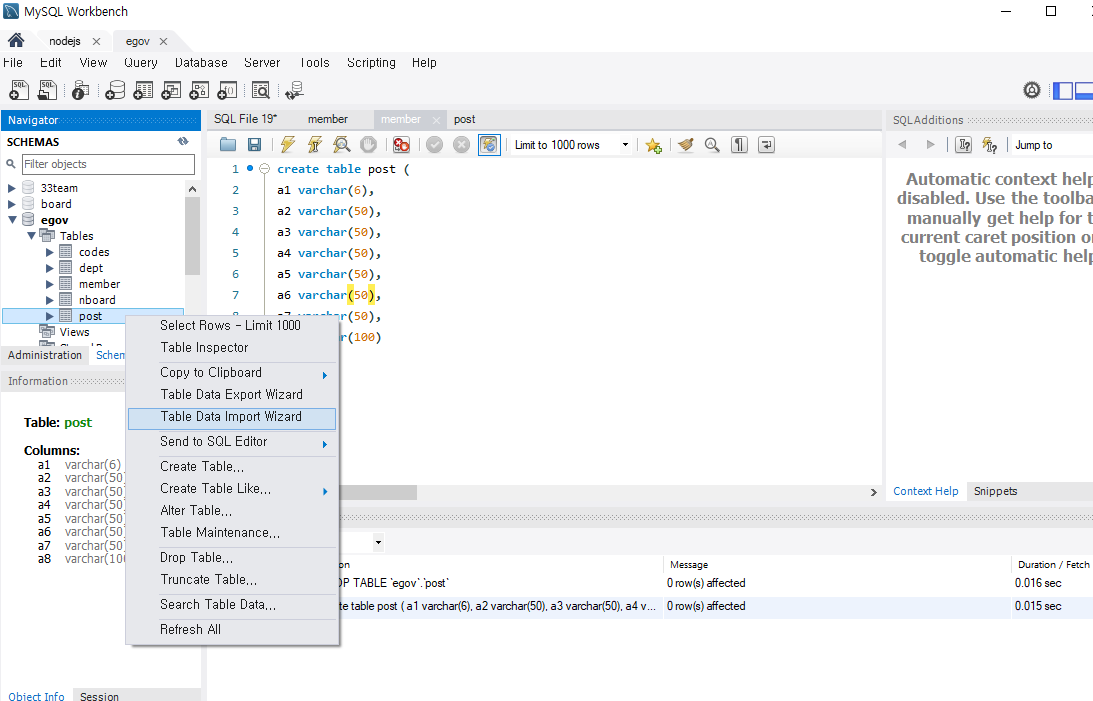This screenshot has height=701, width=1093.
Task: Open SQL script file in new tab icon
Action: tap(47, 90)
